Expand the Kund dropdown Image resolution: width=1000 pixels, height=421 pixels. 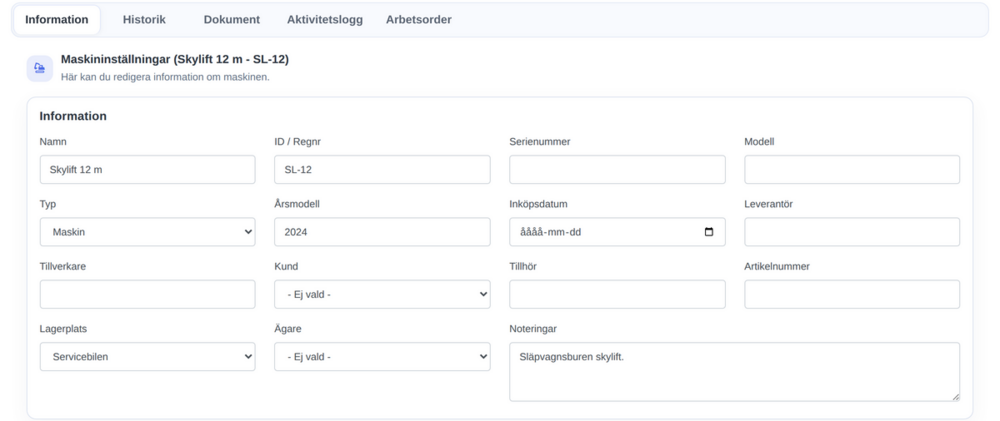[382, 295]
